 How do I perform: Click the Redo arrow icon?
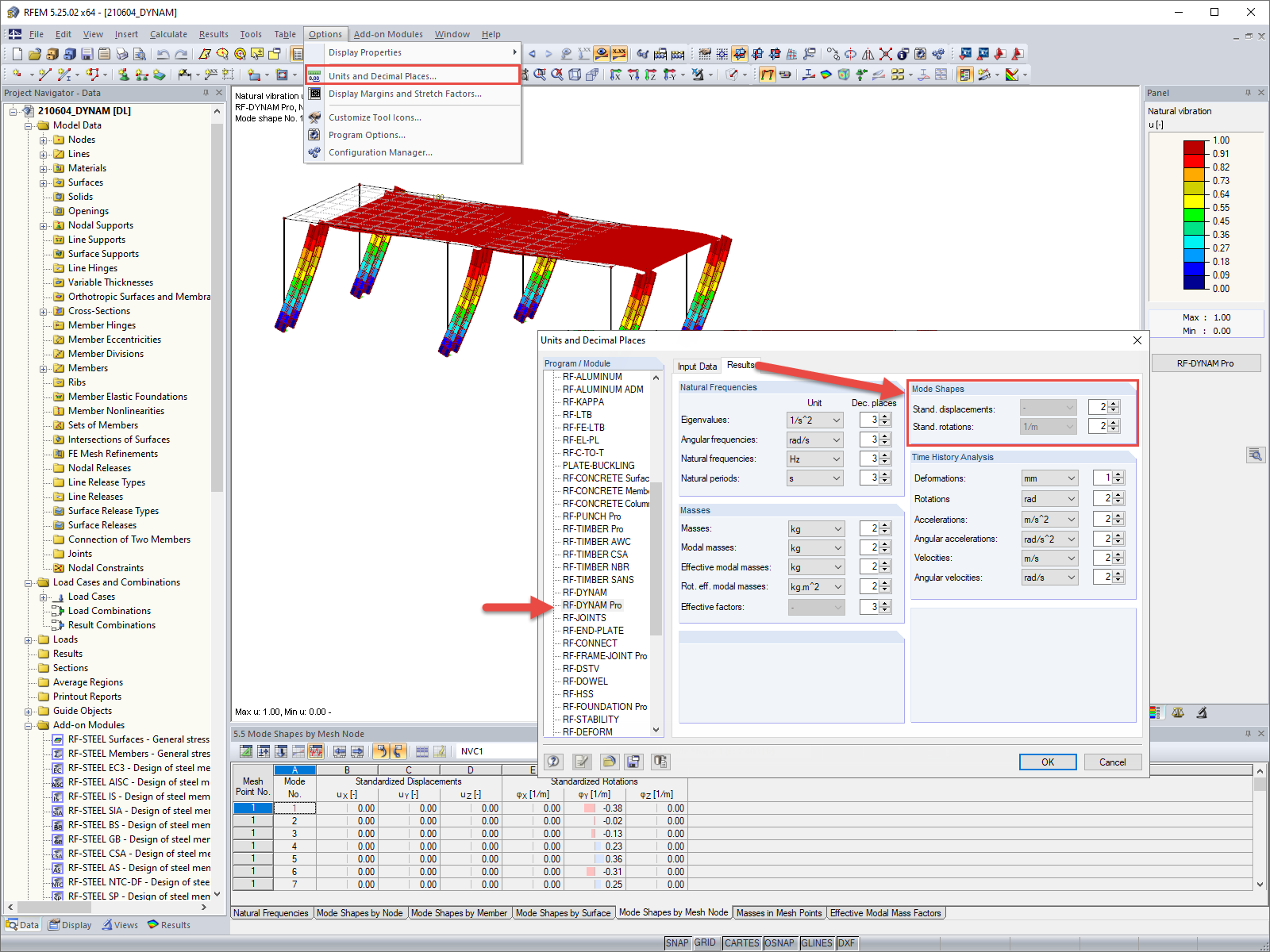pyautogui.click(x=181, y=54)
